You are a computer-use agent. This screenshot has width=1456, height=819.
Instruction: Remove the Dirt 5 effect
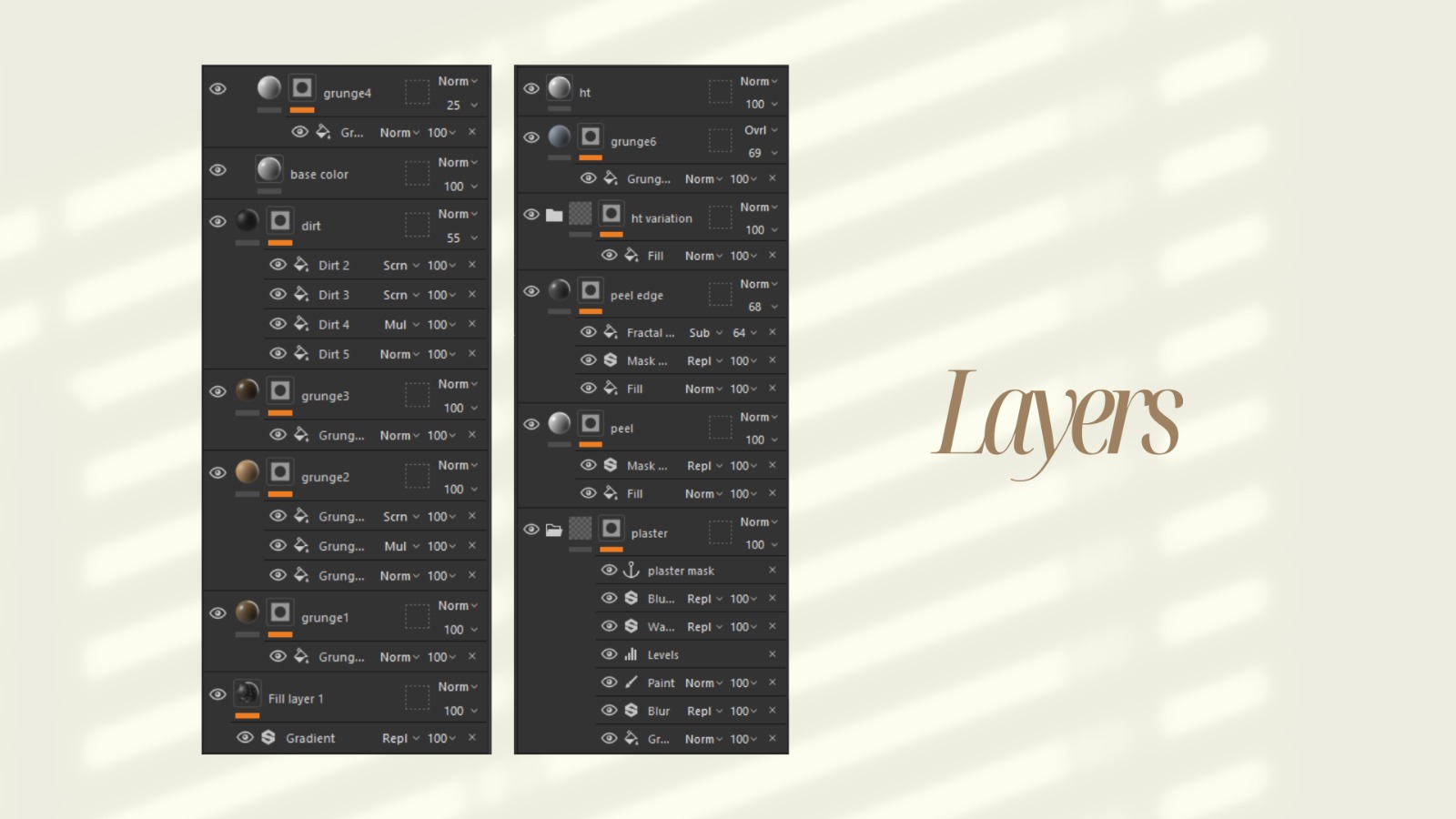pos(472,354)
